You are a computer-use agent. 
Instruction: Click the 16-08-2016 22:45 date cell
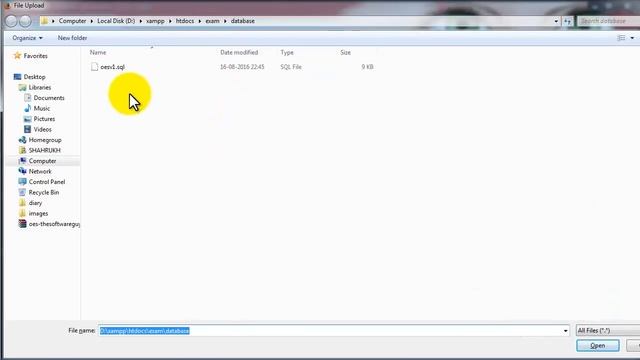click(x=242, y=67)
